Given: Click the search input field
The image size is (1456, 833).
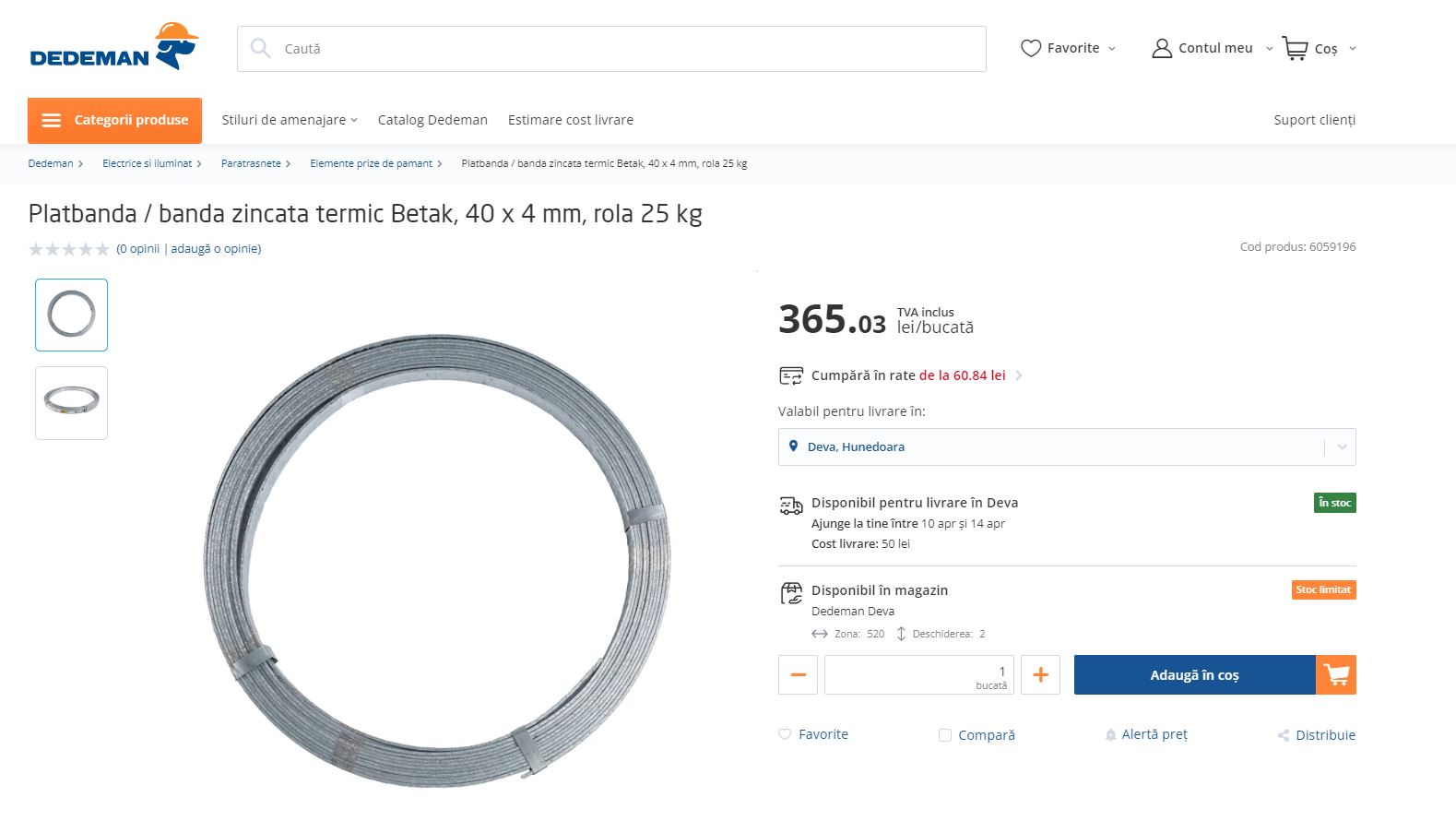Looking at the screenshot, I should pos(611,49).
